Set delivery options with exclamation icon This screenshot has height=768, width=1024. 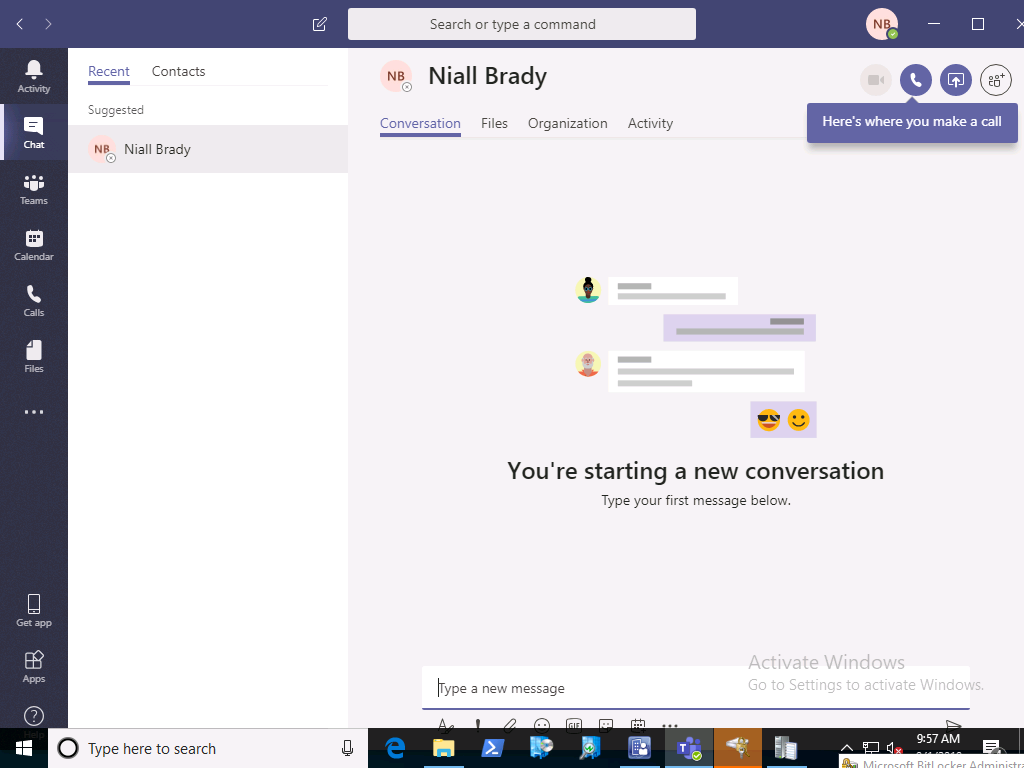coord(478,725)
